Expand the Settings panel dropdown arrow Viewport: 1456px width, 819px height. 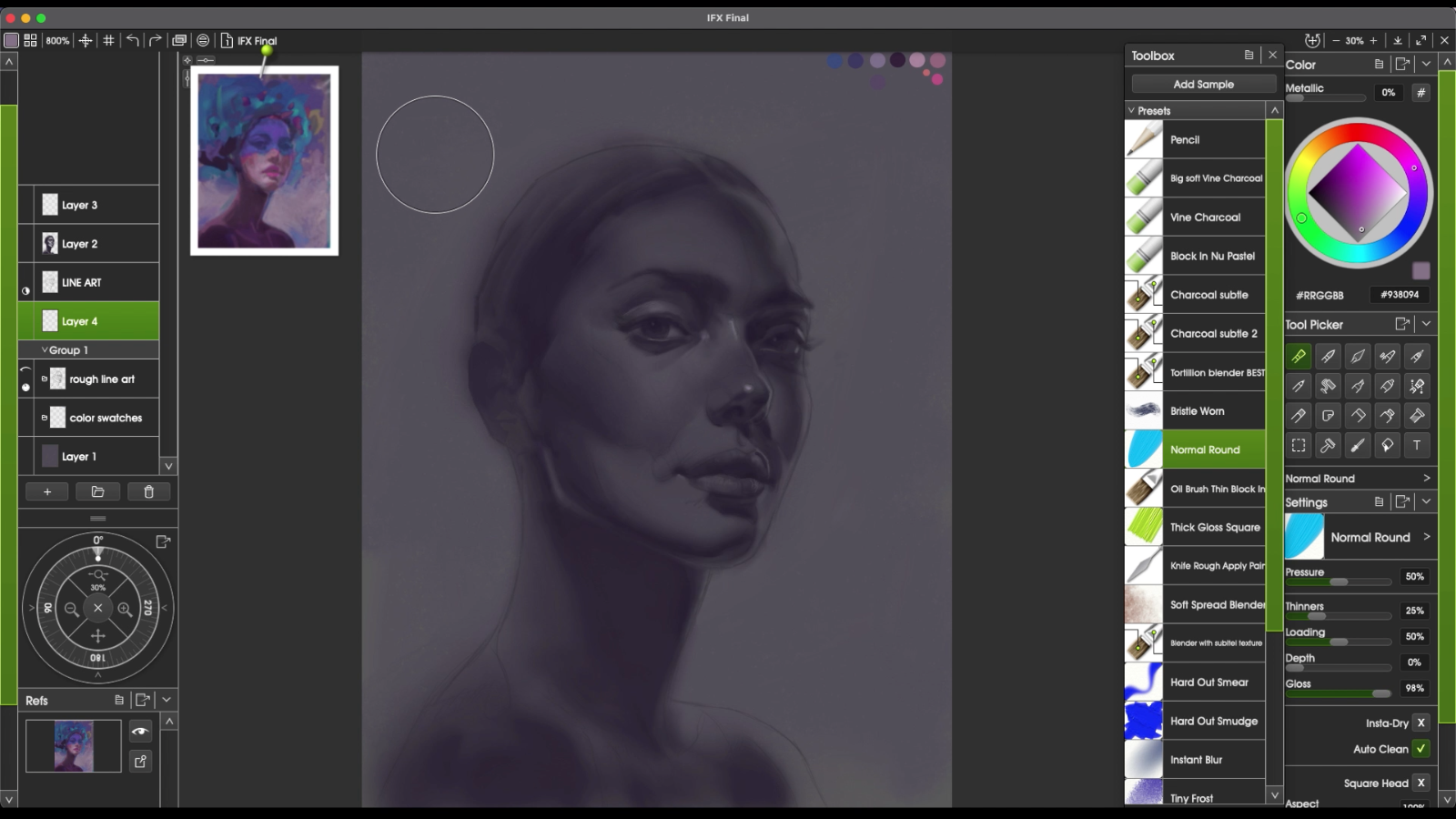[1426, 501]
